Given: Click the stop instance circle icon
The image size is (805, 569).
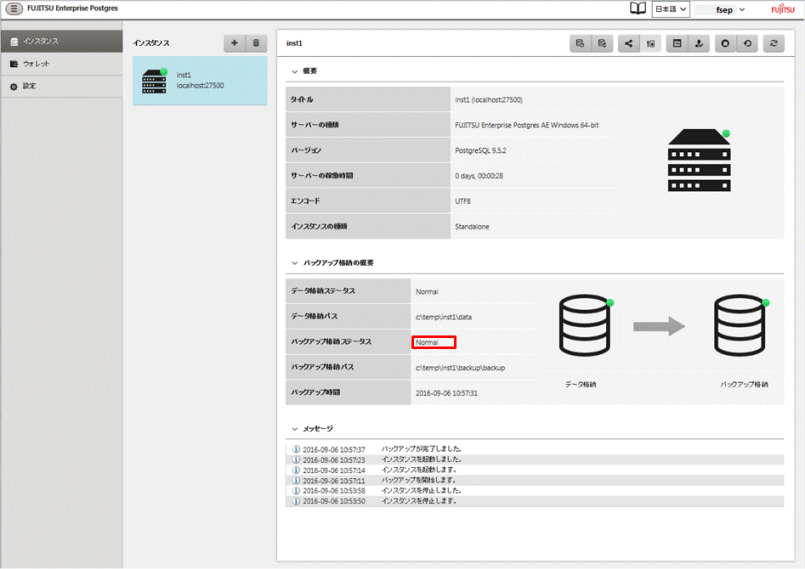Looking at the screenshot, I should (725, 44).
